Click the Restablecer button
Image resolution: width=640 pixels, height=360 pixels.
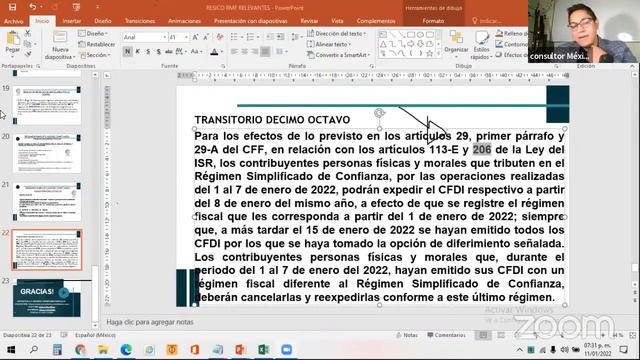tap(97, 44)
